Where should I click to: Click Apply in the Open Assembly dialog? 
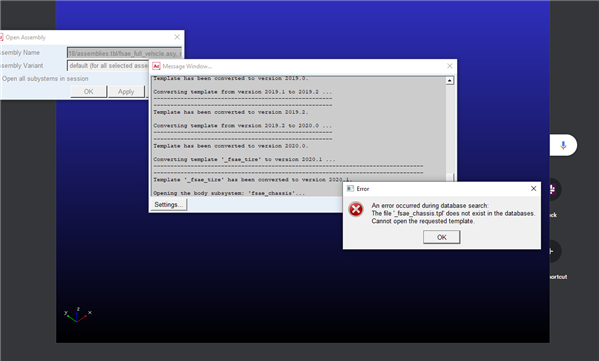[126, 92]
